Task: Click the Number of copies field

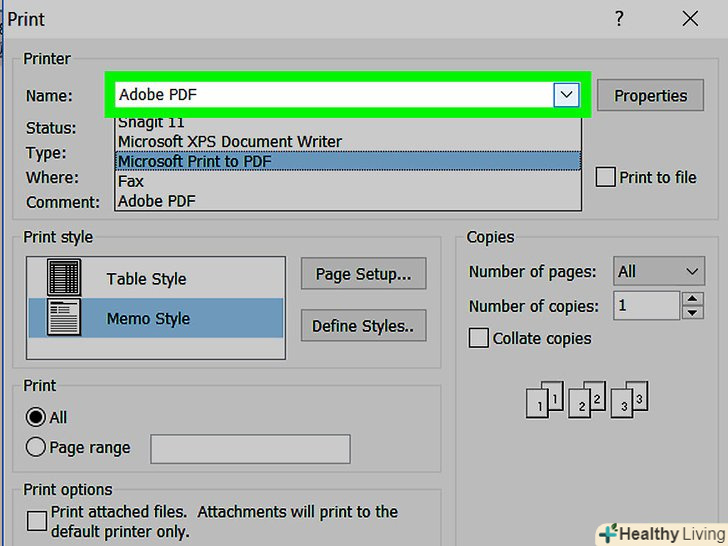Action: 646,306
